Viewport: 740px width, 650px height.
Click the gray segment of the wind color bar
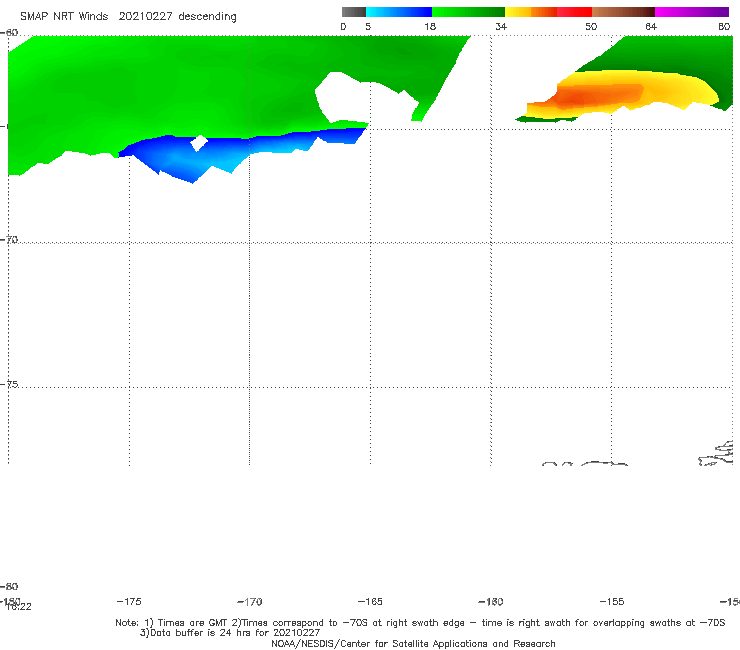click(x=353, y=12)
